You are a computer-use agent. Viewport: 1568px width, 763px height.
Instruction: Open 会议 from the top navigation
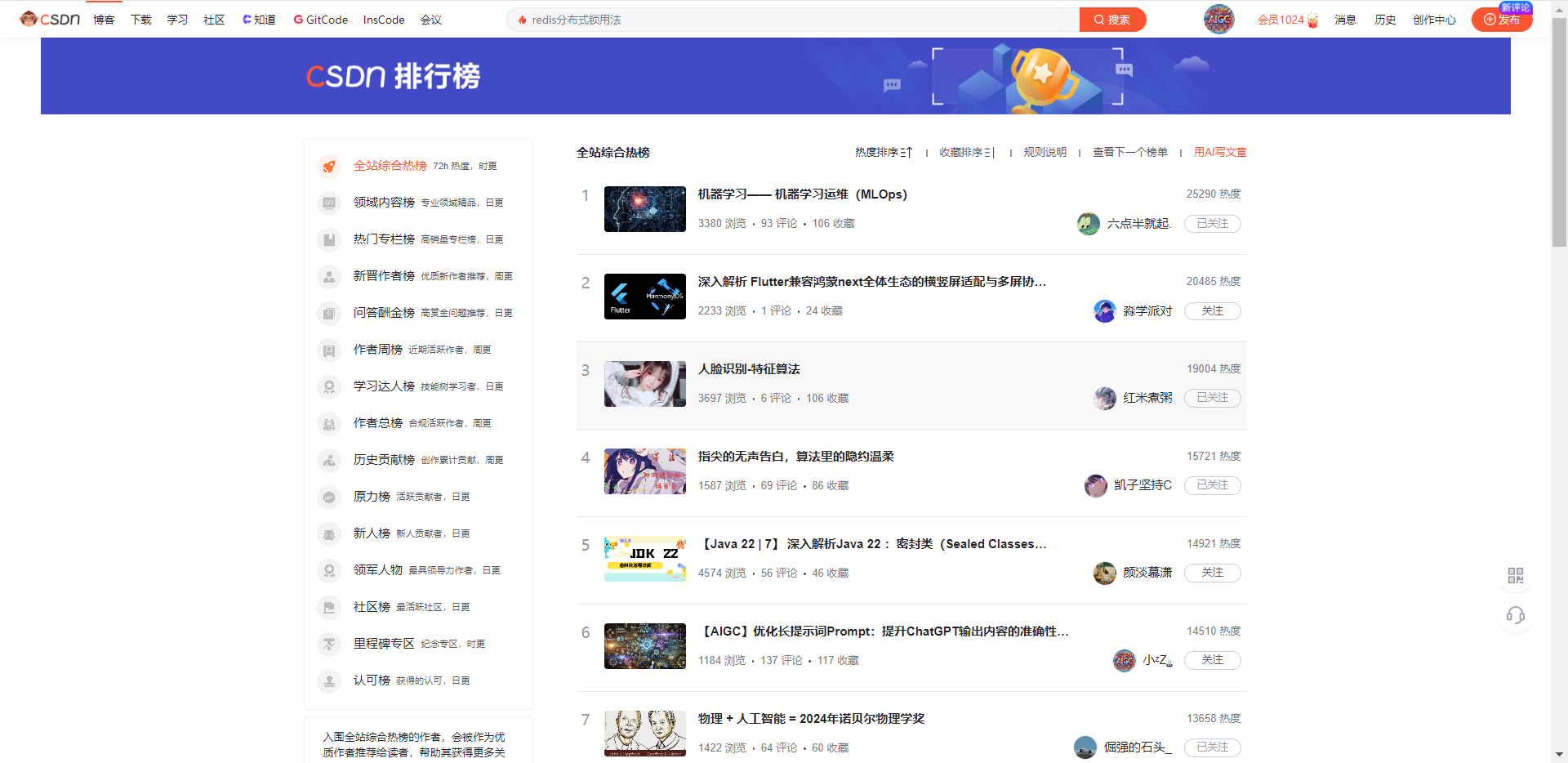point(431,20)
